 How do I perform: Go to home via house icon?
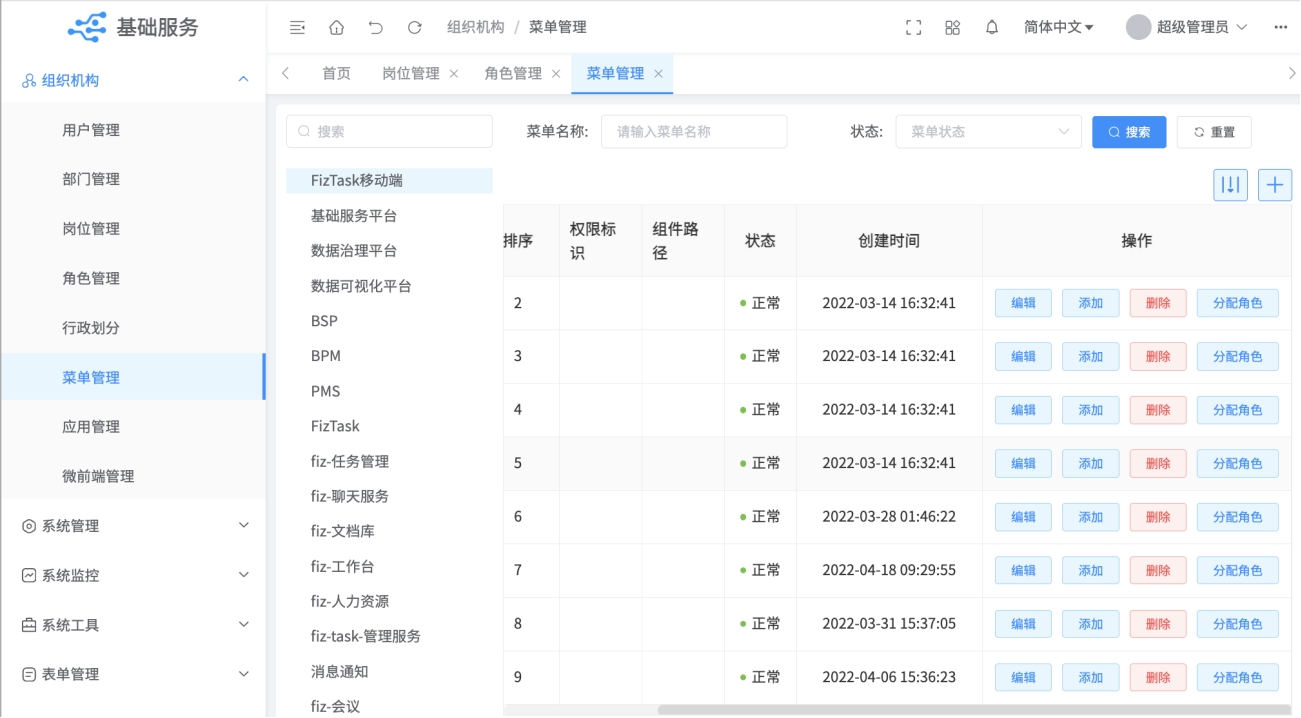point(337,27)
